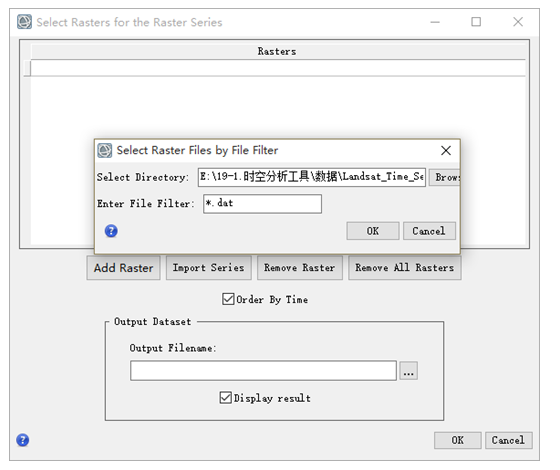This screenshot has width=560, height=470.
Task: Minimize the Select Rasters window
Action: pyautogui.click(x=435, y=22)
